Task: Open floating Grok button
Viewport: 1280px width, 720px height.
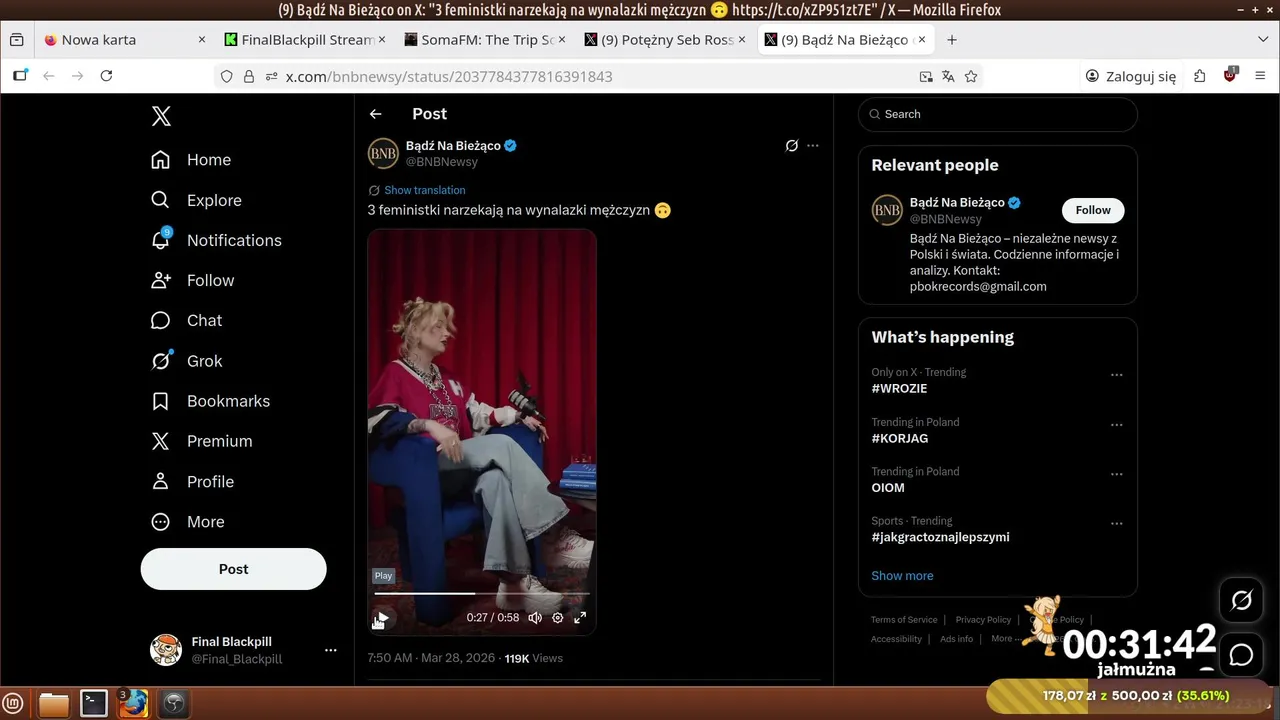Action: pos(1241,600)
